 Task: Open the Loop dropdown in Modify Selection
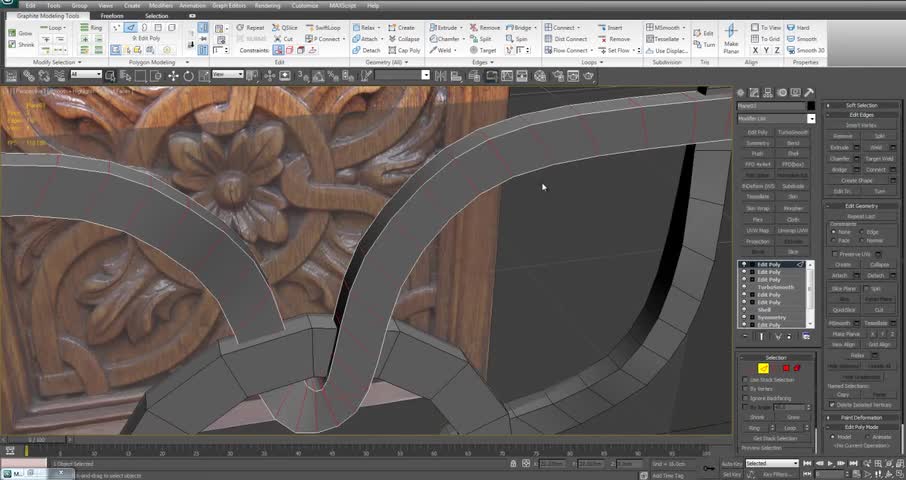[64, 28]
